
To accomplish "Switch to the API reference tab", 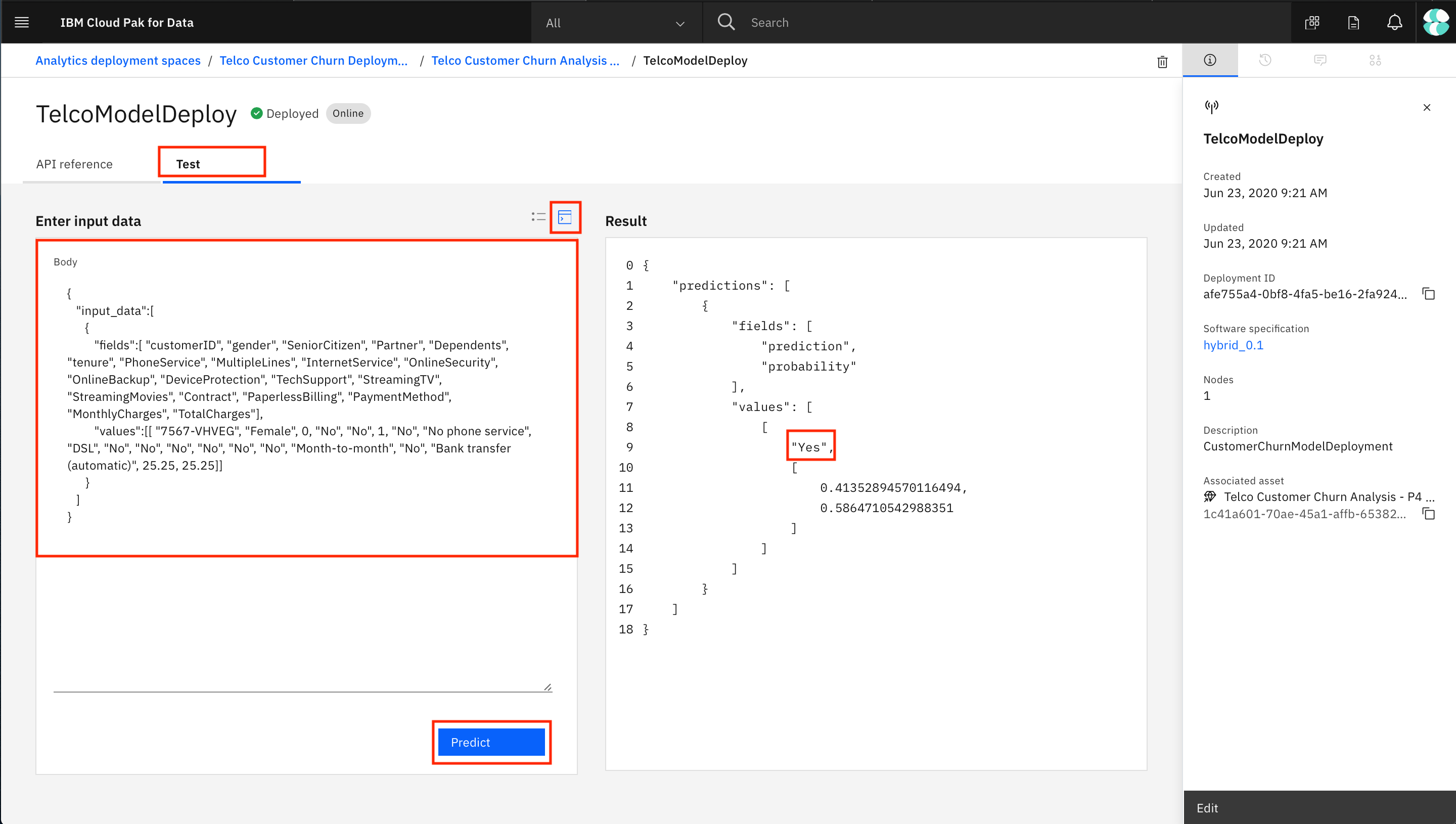I will tap(74, 164).
